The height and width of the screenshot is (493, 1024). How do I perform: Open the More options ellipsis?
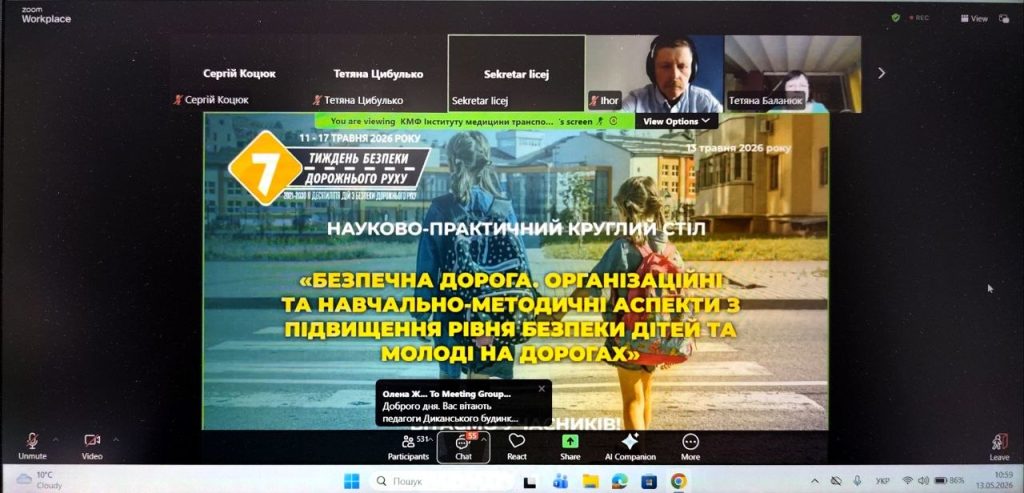(690, 447)
